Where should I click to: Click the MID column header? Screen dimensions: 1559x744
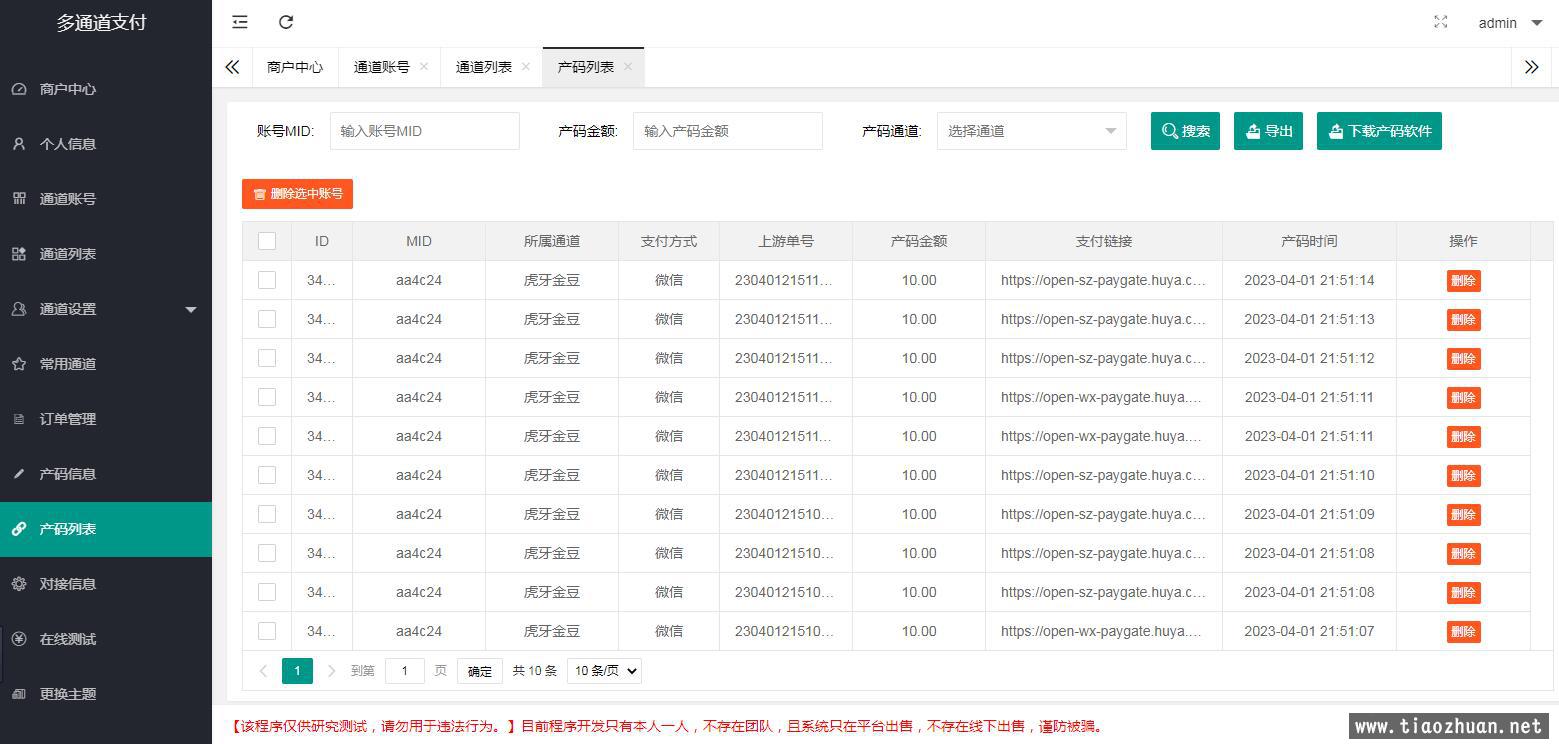[419, 241]
